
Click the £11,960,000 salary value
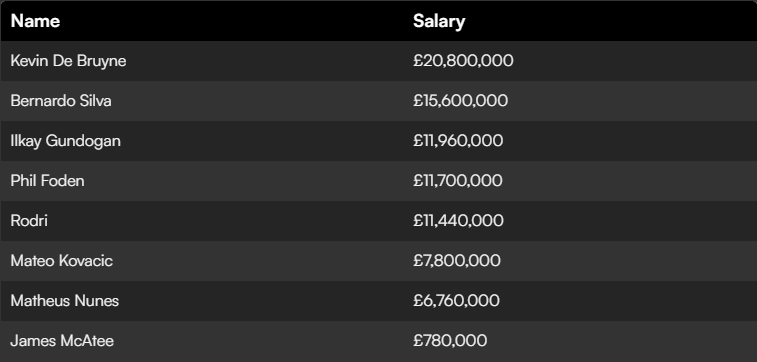pyautogui.click(x=458, y=141)
